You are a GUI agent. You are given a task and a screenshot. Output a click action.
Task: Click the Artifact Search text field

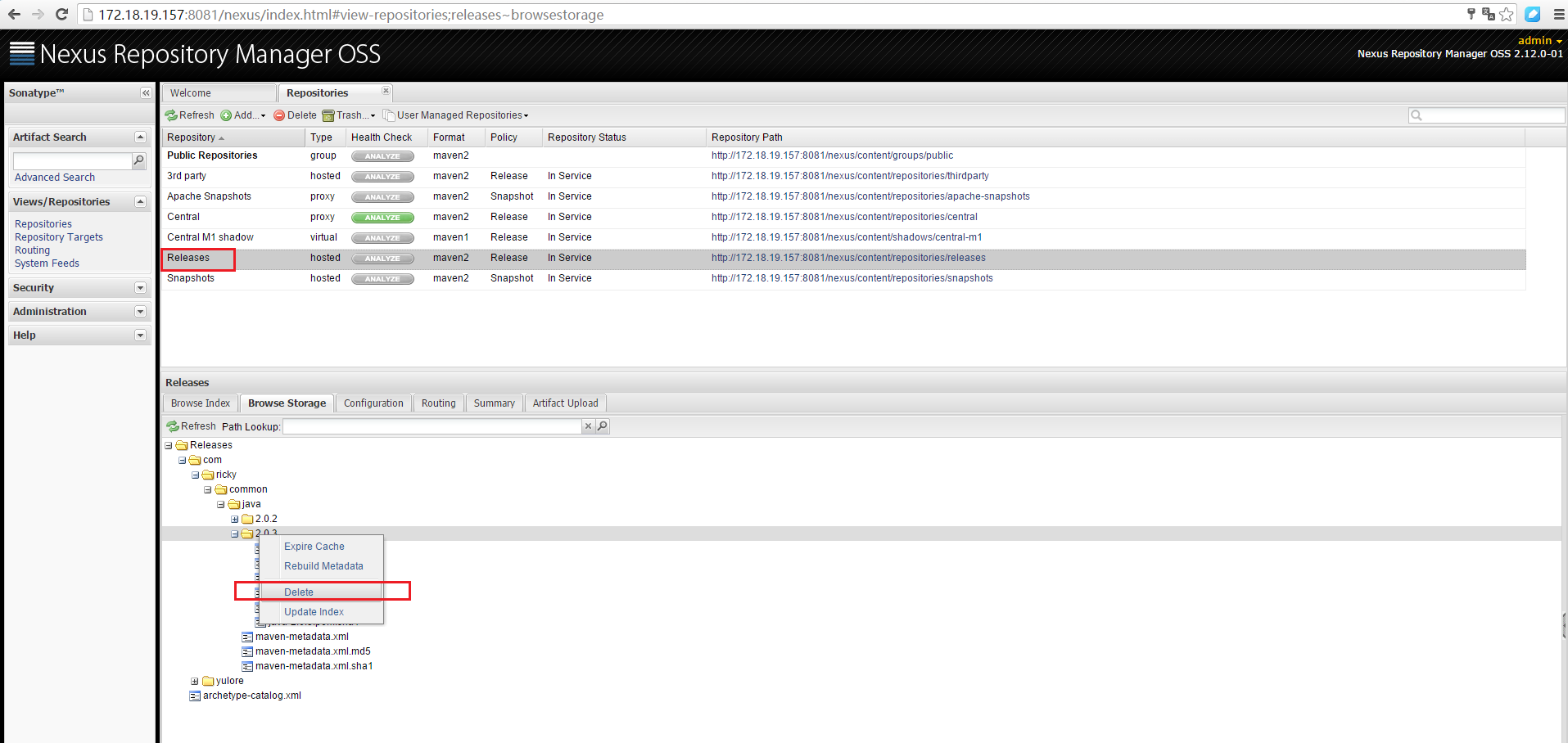[x=72, y=161]
